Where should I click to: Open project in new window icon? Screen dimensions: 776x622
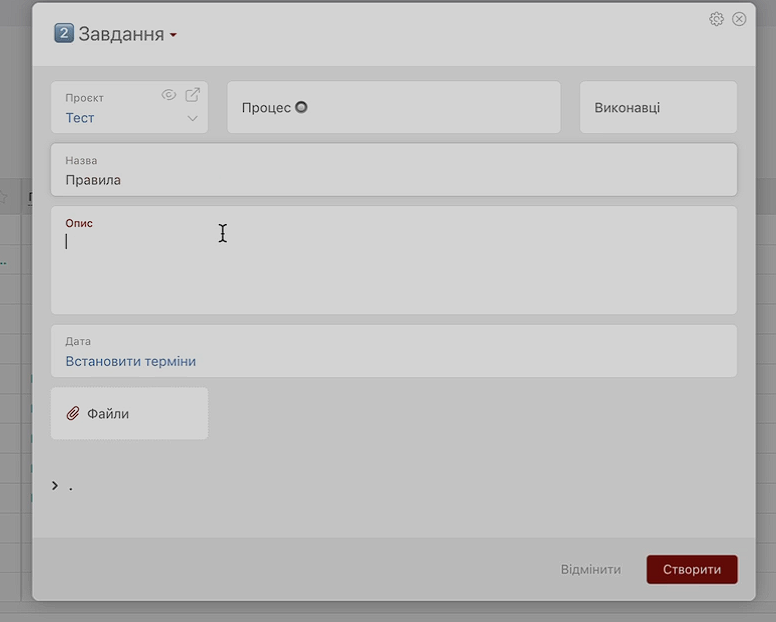click(192, 95)
